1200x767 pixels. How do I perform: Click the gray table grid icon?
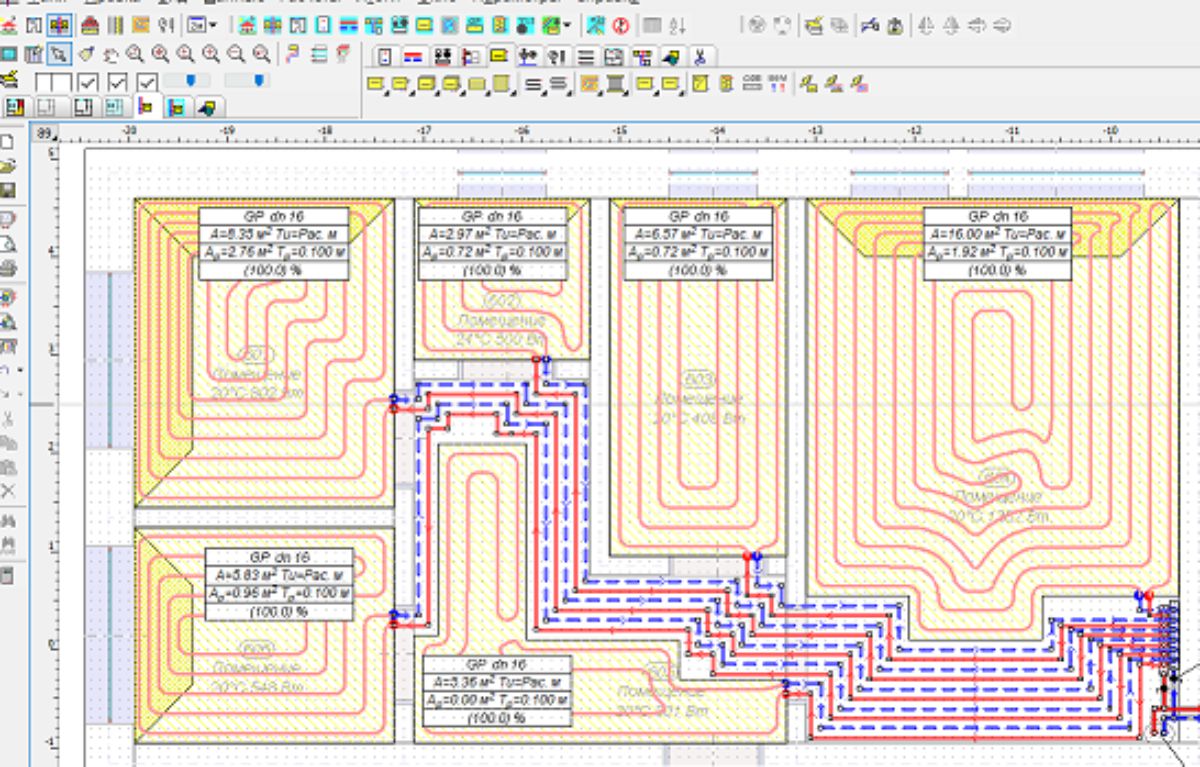pos(652,25)
